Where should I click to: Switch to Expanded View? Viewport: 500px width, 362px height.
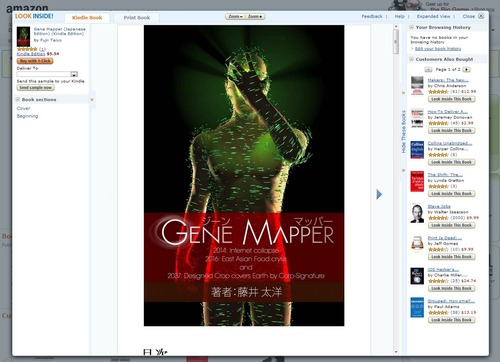433,16
